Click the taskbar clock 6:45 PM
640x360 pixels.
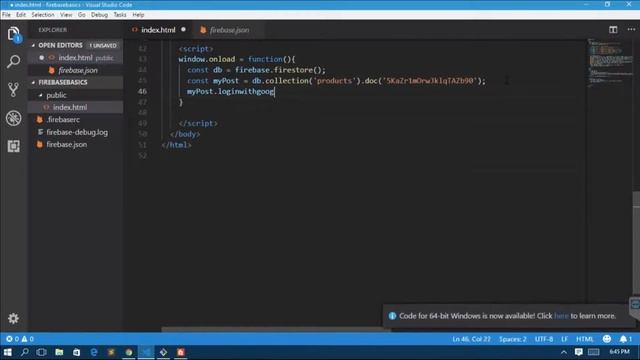coord(619,352)
